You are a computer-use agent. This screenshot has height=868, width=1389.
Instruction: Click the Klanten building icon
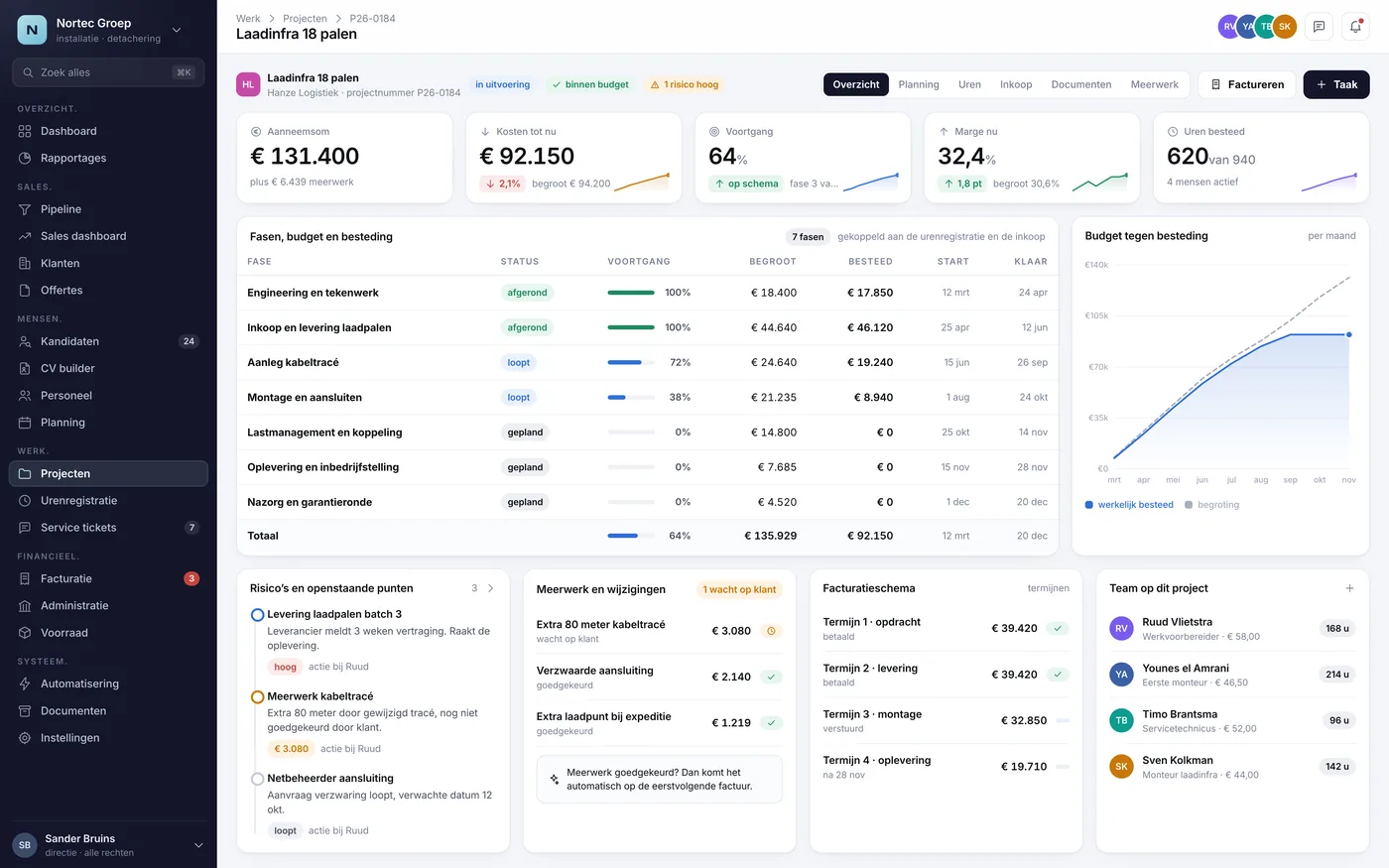[x=25, y=263]
